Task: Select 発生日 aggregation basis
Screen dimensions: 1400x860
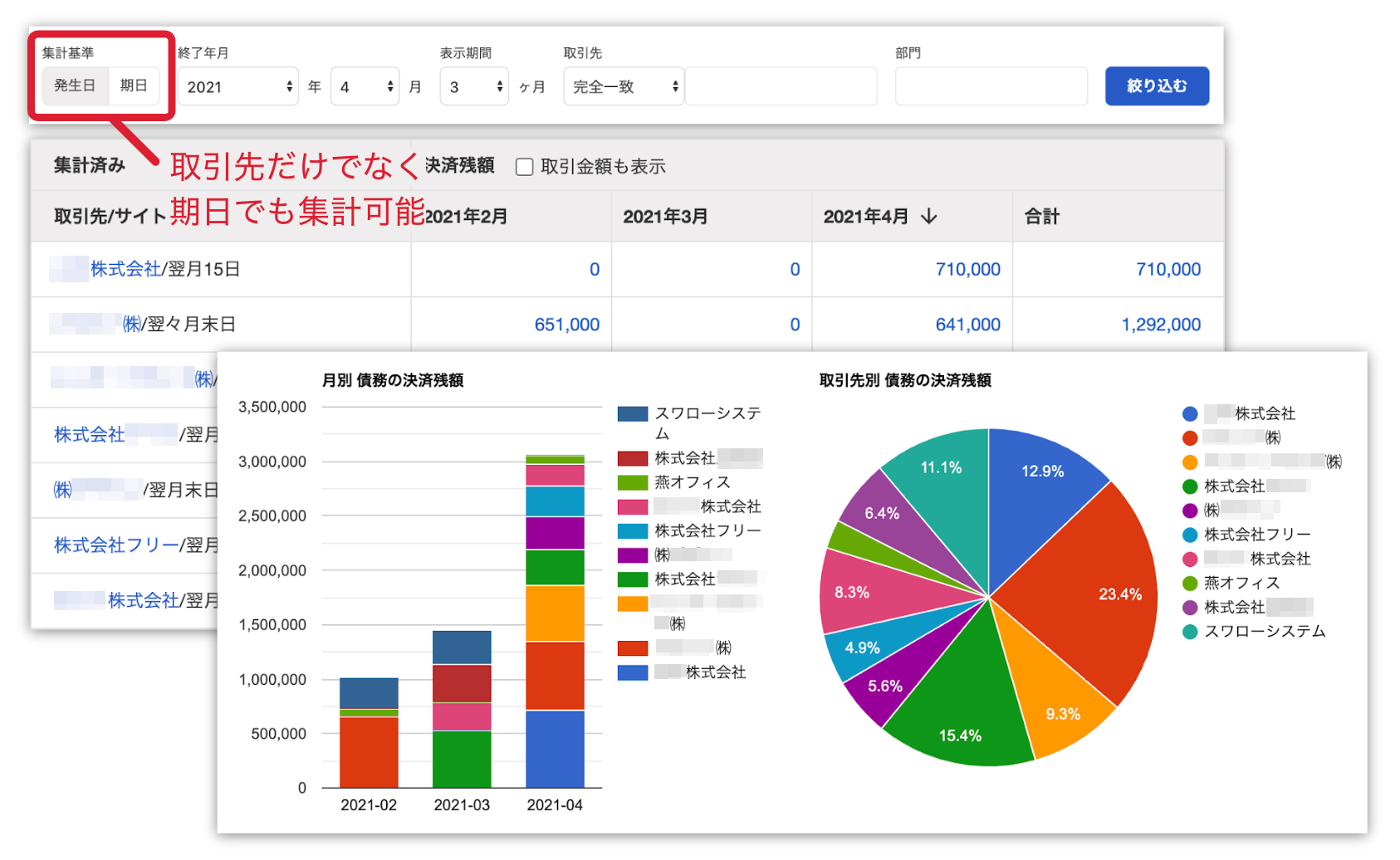Action: coord(75,86)
